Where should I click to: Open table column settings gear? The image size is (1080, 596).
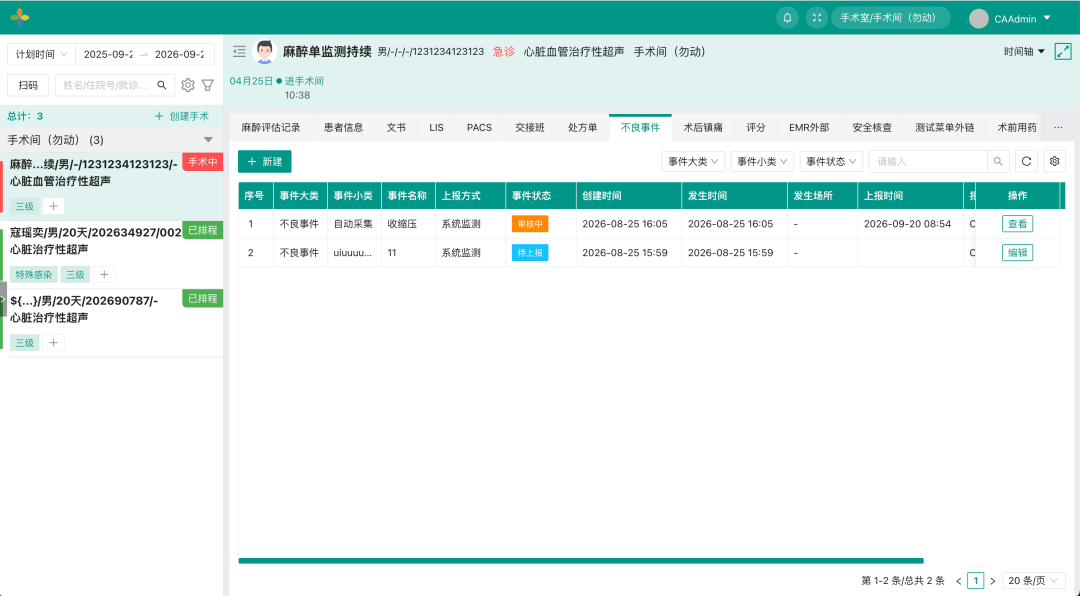[1055, 161]
